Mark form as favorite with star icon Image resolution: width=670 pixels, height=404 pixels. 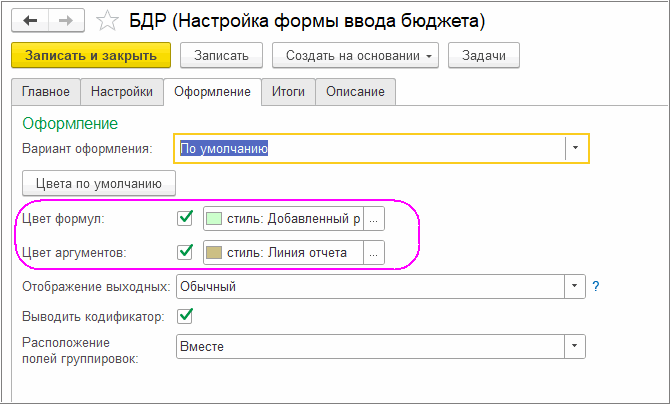(106, 20)
